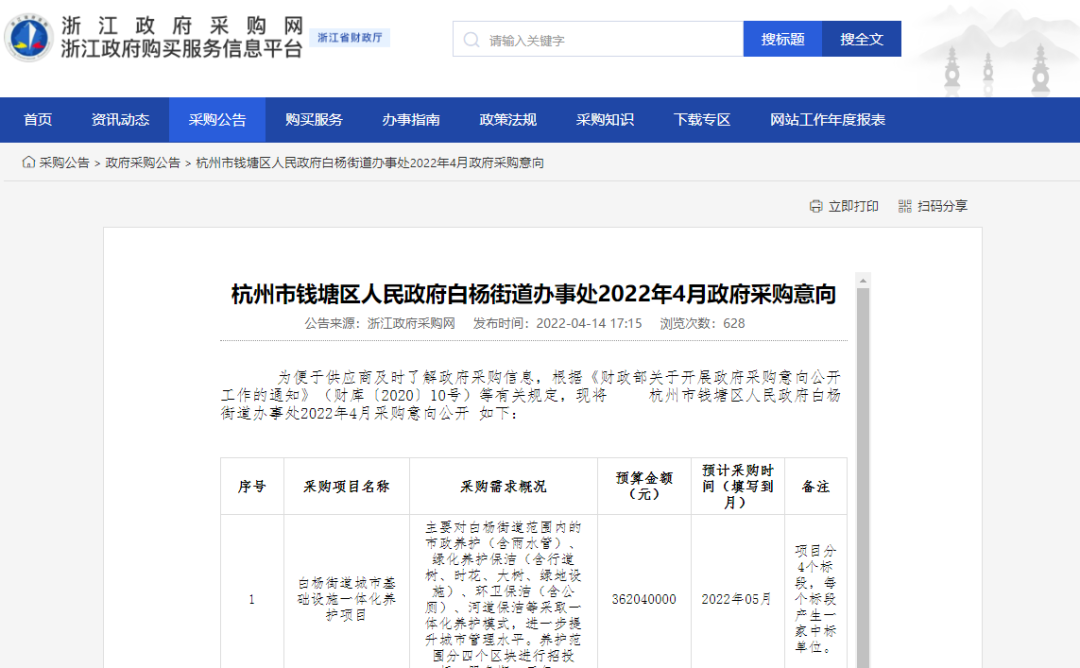
Task: Open 网站工作年度报表 page
Action: tap(827, 120)
